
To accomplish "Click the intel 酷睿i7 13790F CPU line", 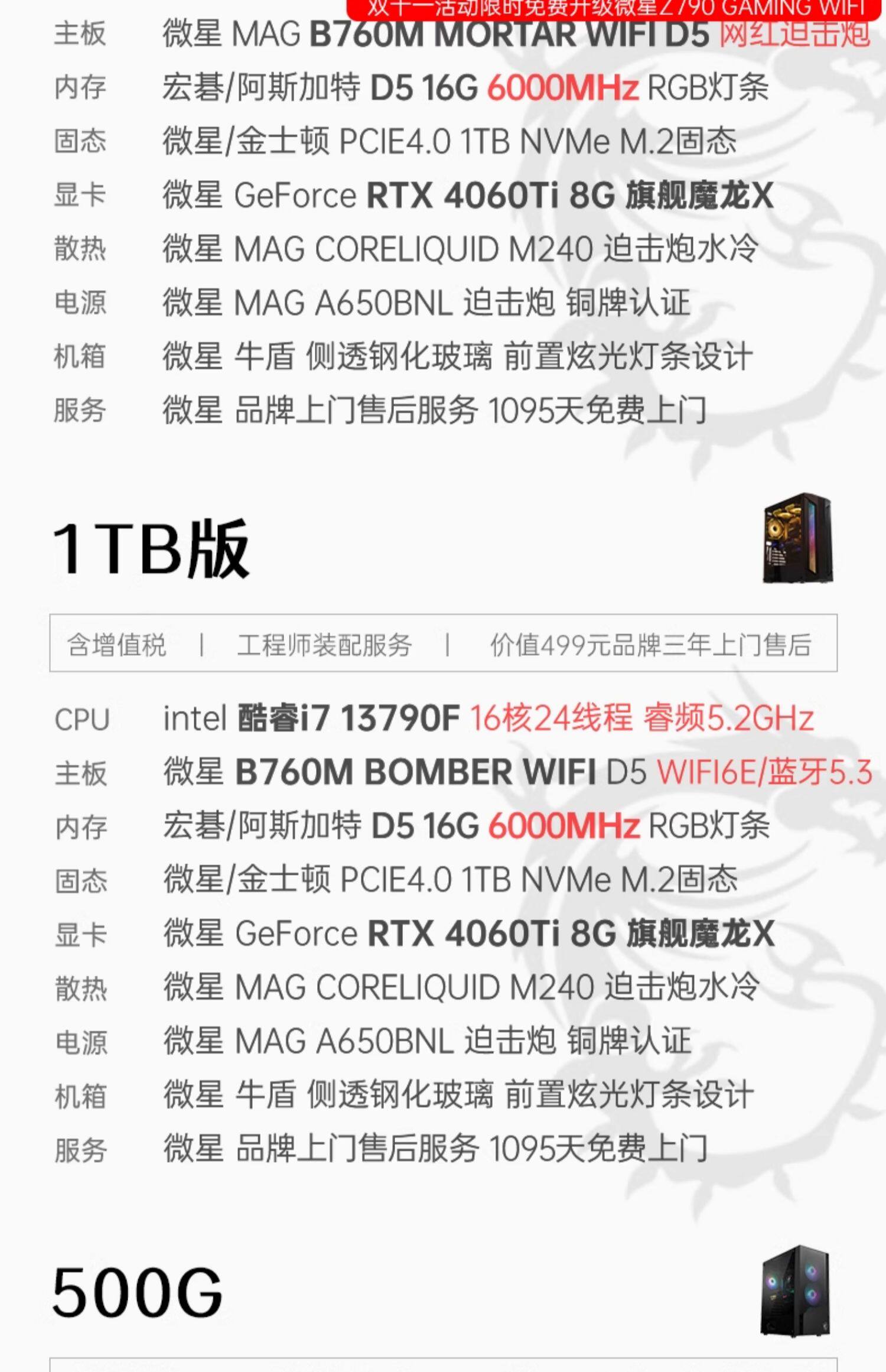I will coord(488,718).
